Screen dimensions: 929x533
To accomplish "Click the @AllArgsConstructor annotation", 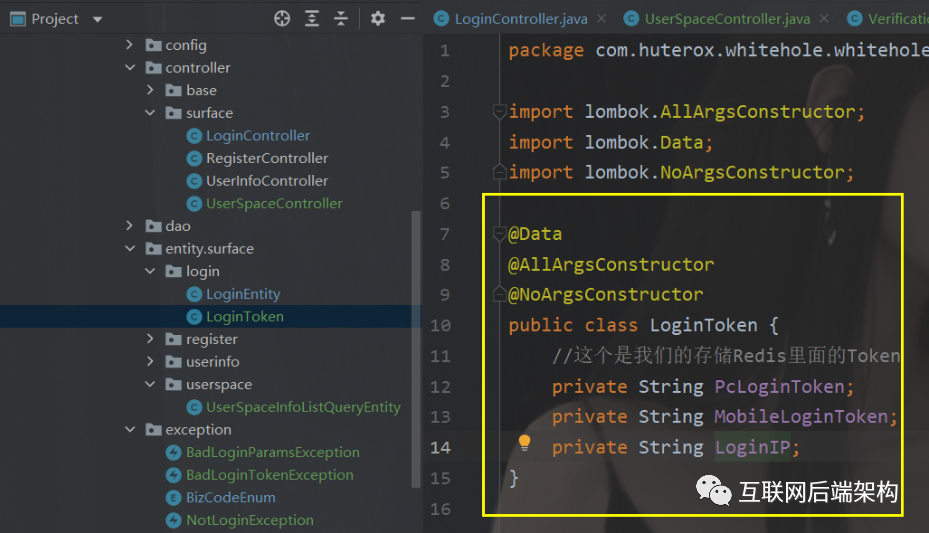I will (x=611, y=264).
